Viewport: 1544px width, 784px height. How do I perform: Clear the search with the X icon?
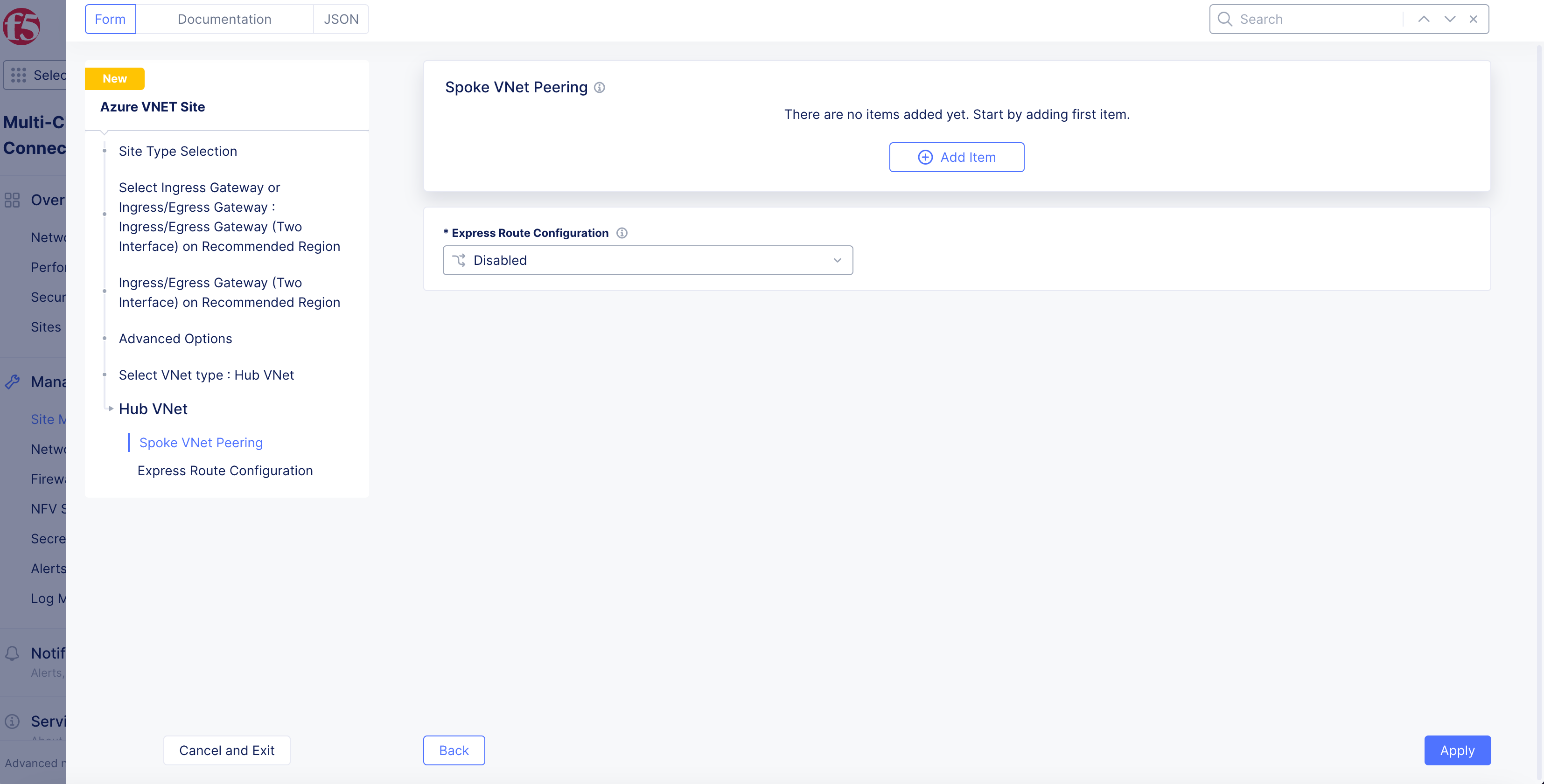[1473, 19]
